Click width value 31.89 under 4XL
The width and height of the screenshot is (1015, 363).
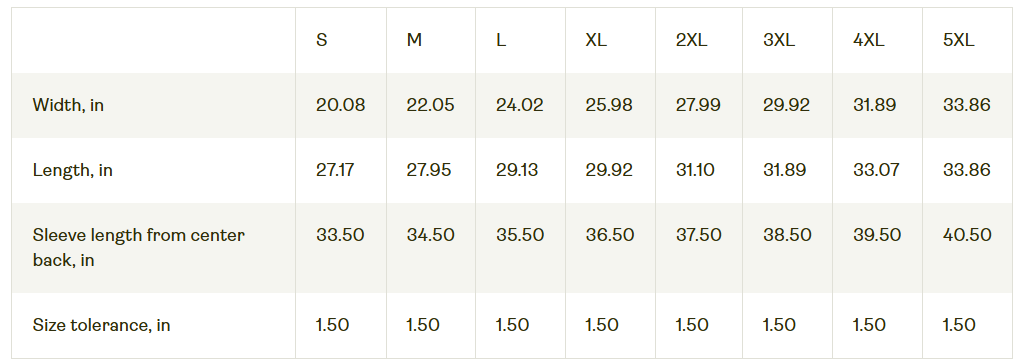coord(875,105)
